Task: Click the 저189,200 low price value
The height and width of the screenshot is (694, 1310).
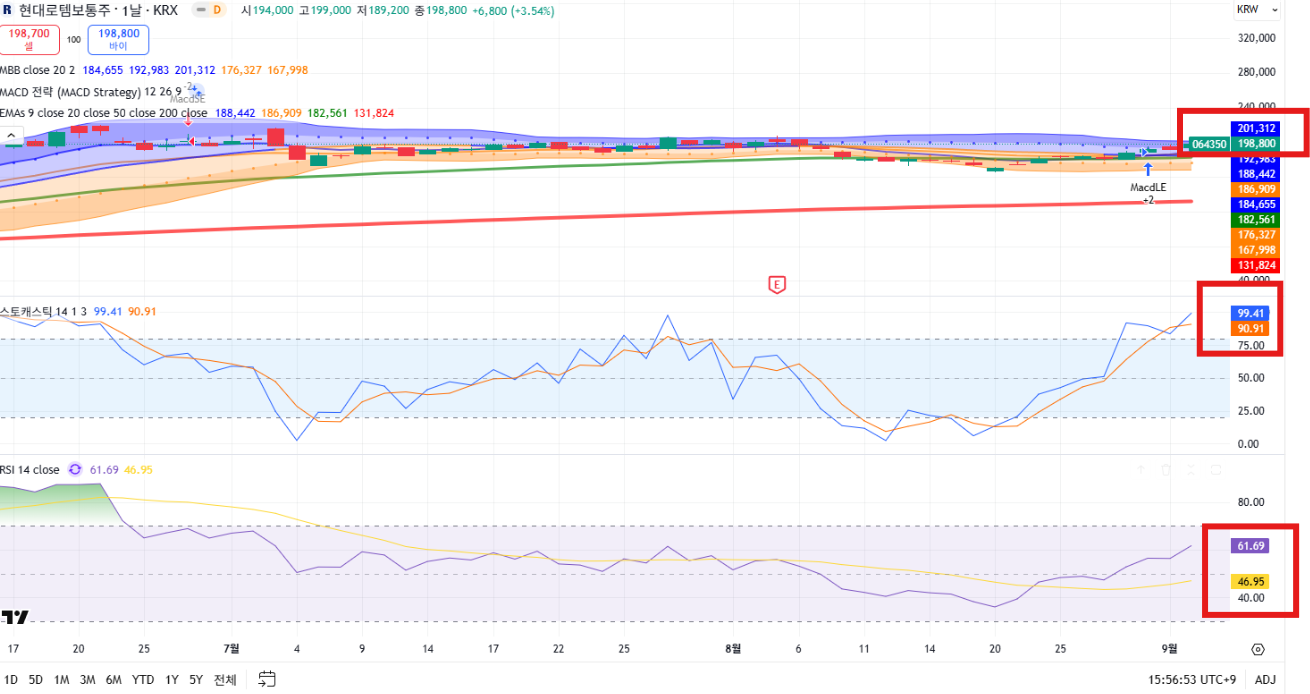Action: click(x=384, y=11)
